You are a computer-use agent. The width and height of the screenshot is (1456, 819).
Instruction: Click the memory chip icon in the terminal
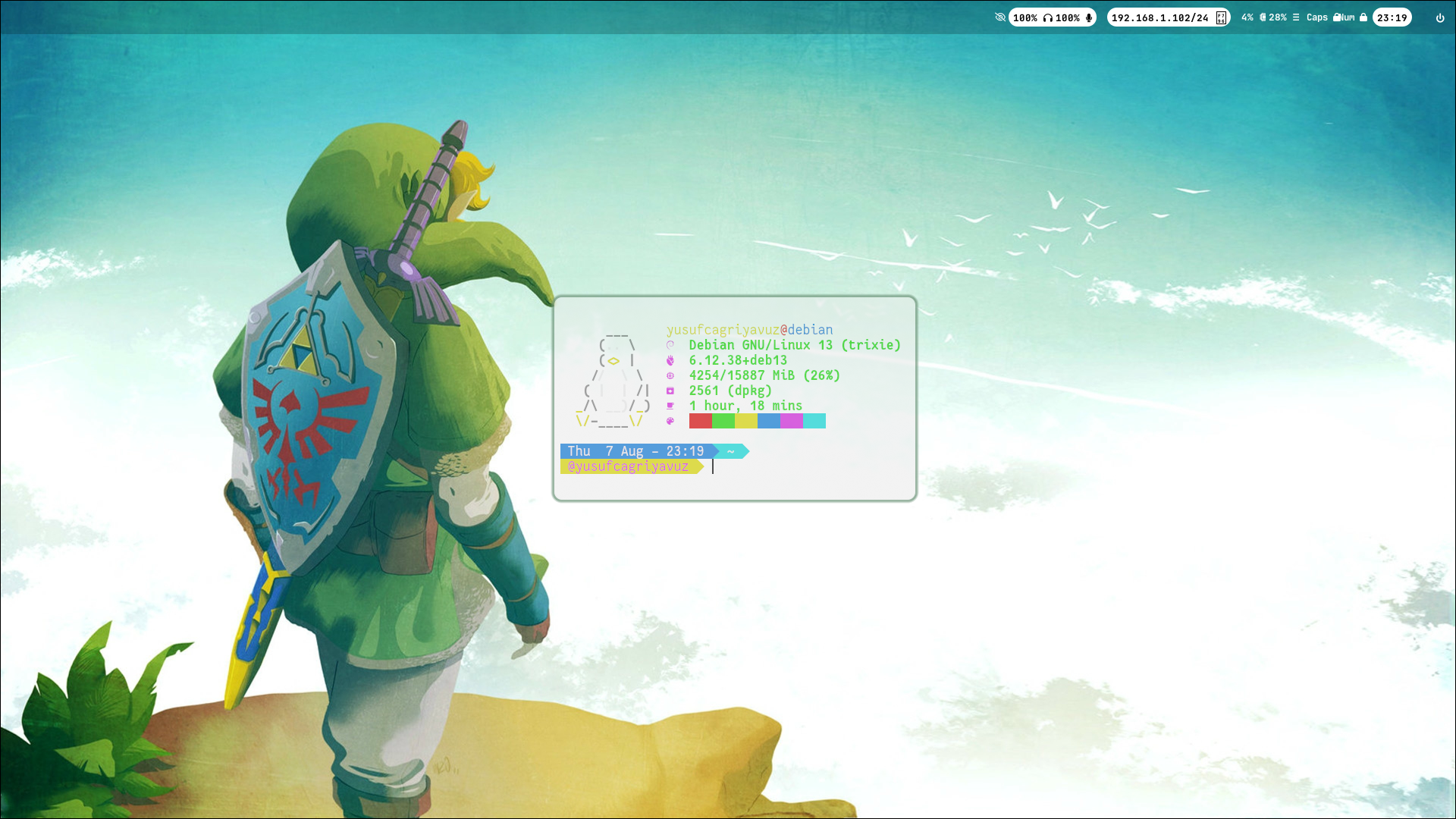670,375
